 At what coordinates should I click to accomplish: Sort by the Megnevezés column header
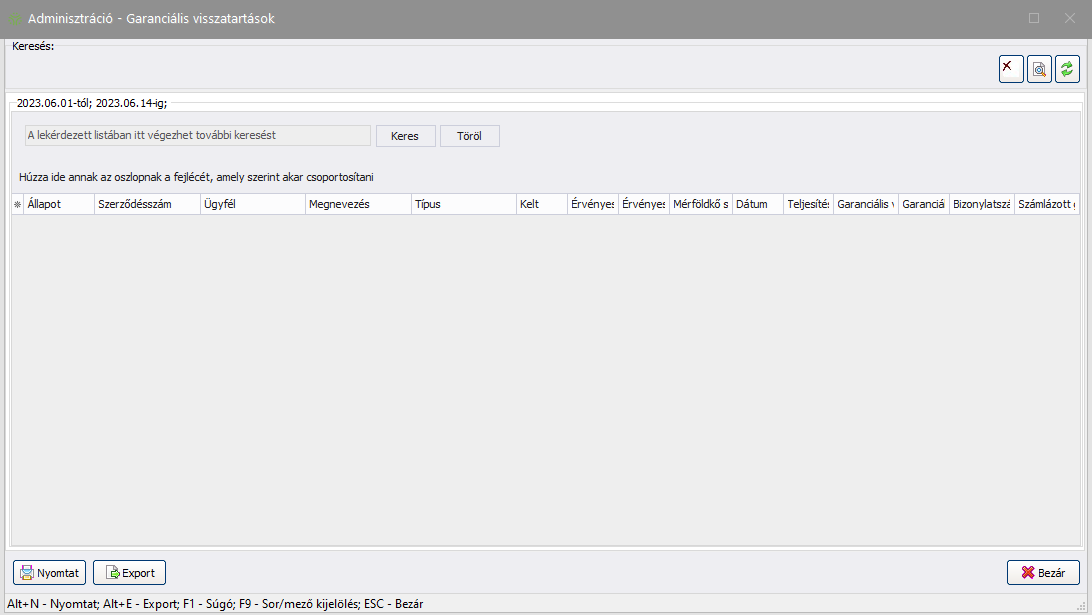[357, 204]
